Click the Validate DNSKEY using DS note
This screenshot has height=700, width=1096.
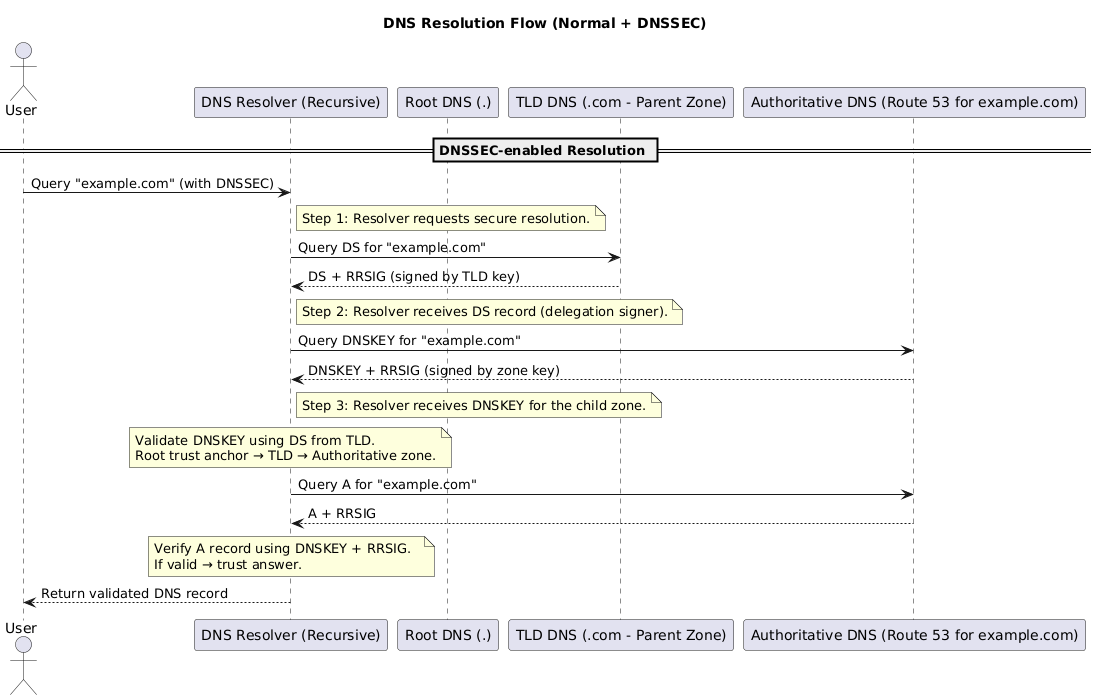coord(290,448)
